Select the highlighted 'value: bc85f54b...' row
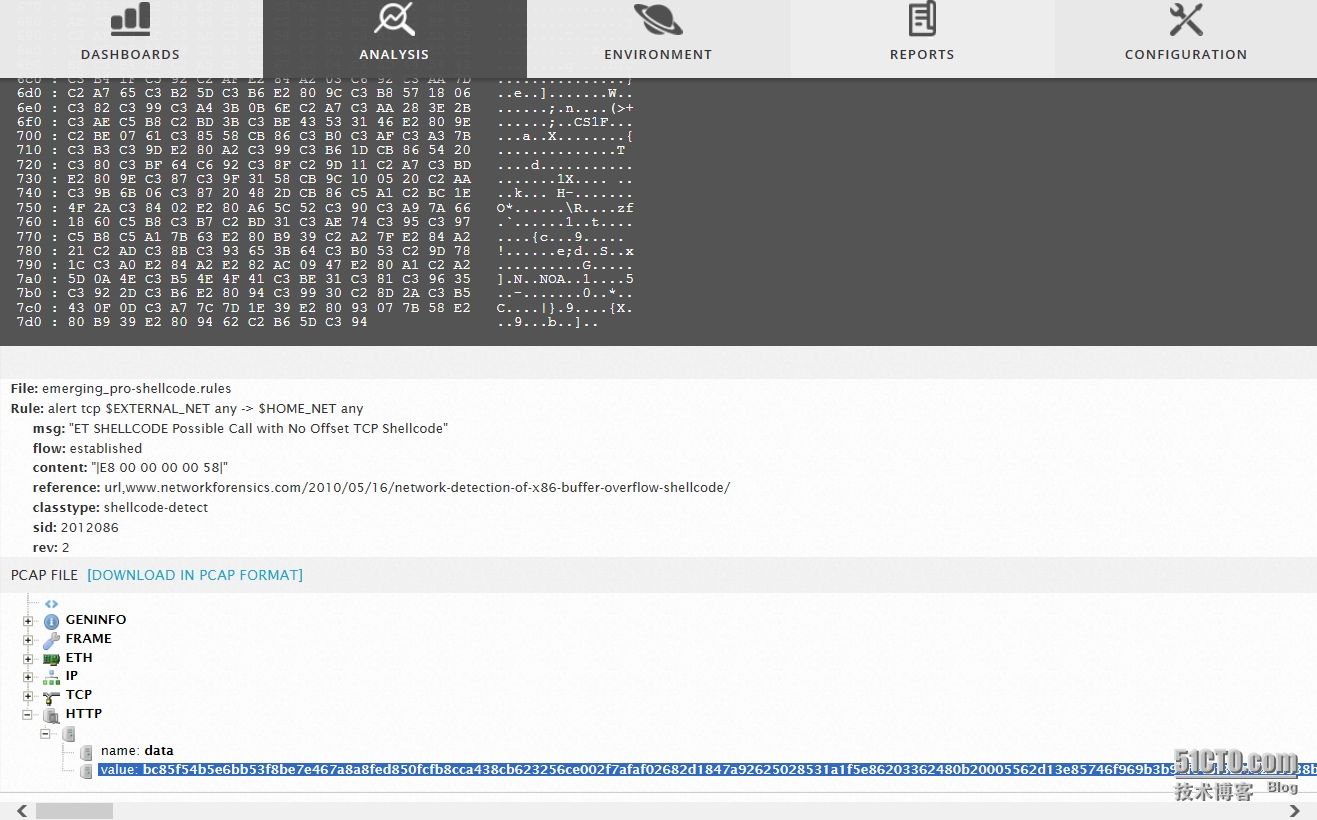This screenshot has height=820, width=1317. [707, 770]
